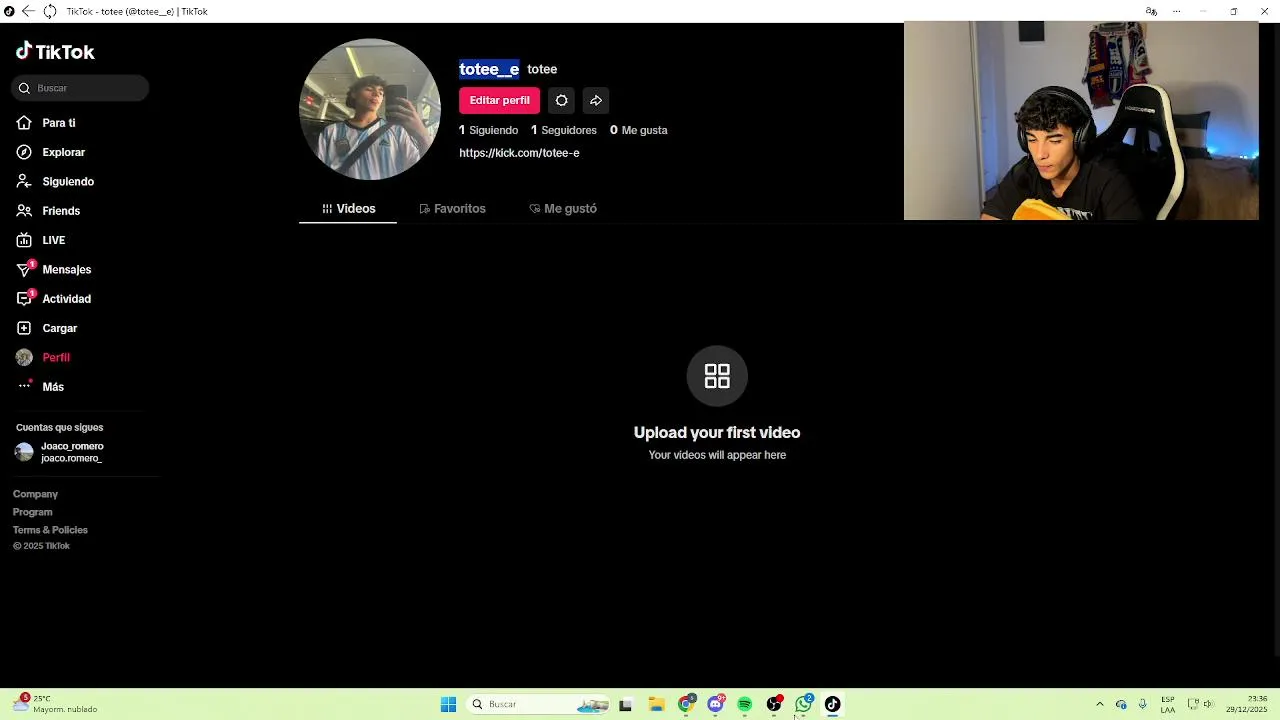Viewport: 1280px width, 720px height.
Task: Expand the Company footer section
Action: pos(35,494)
